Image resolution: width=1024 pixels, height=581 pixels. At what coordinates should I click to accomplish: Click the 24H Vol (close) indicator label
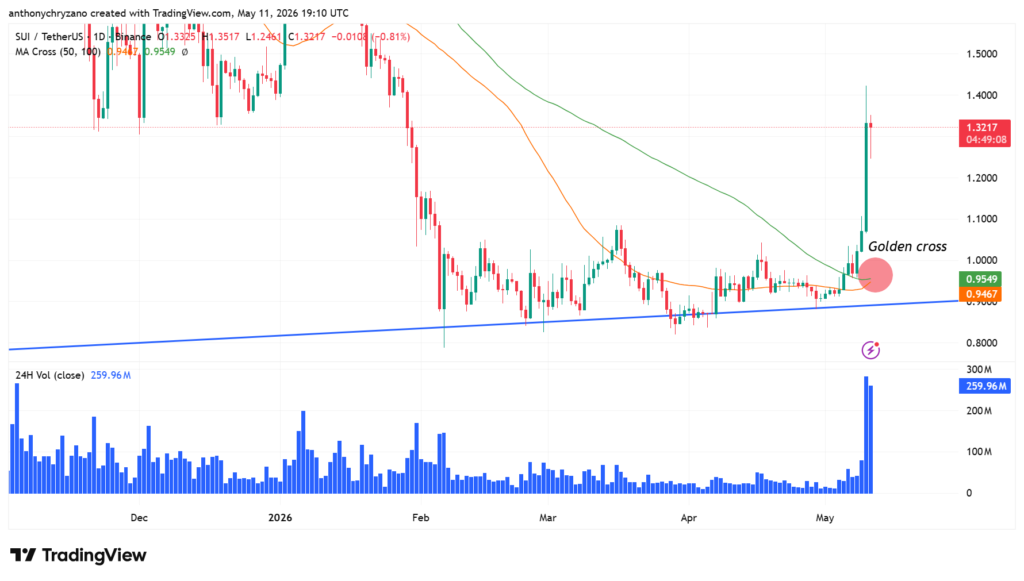[x=50, y=375]
